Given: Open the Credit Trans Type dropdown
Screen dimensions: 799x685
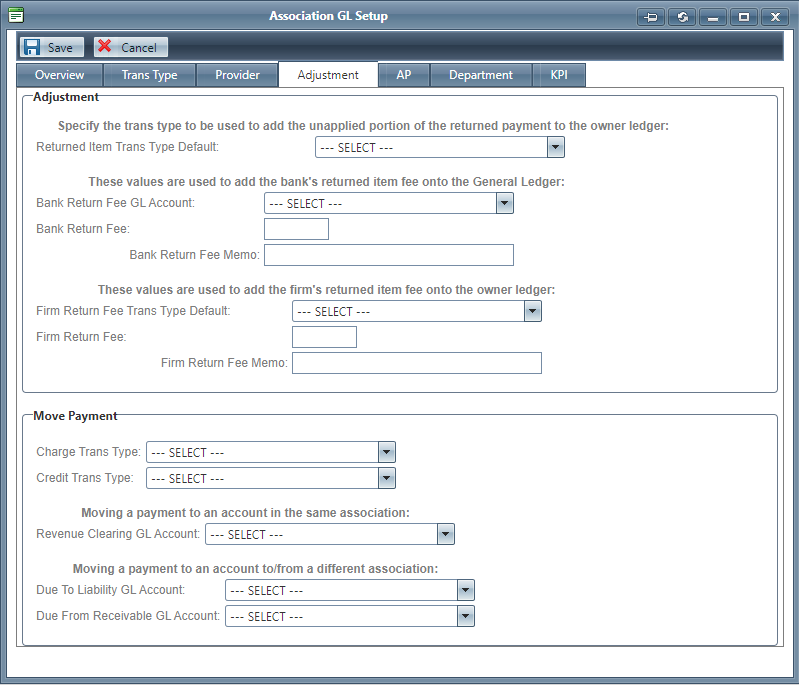Looking at the screenshot, I should tap(387, 478).
